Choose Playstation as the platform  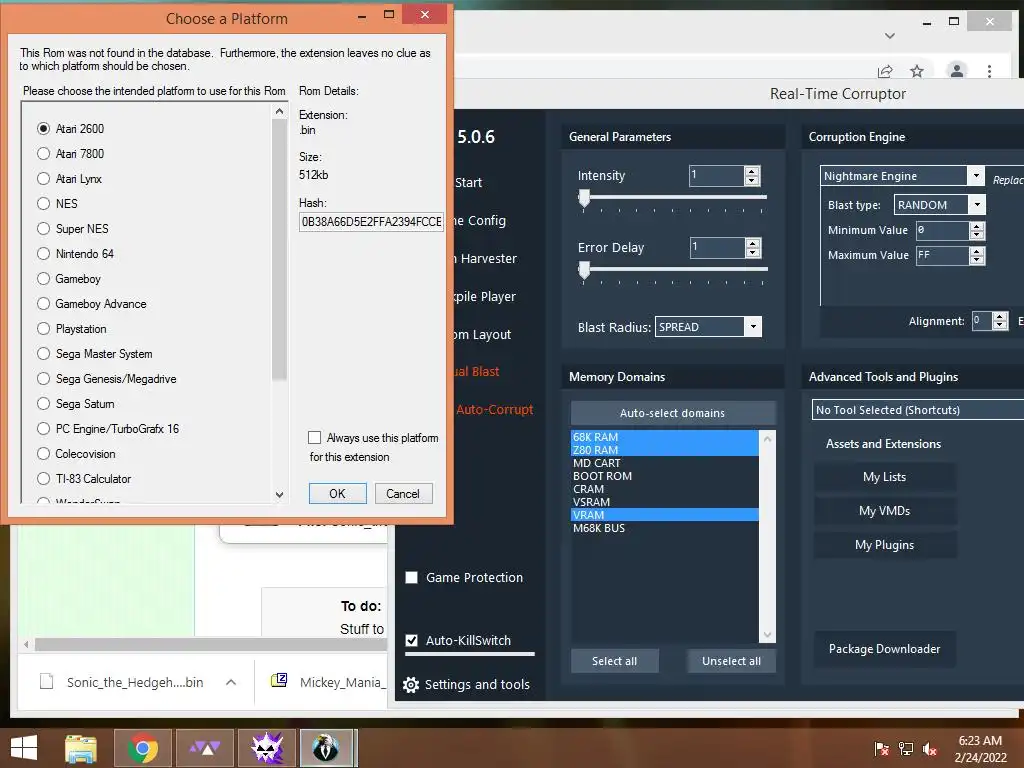click(x=44, y=328)
